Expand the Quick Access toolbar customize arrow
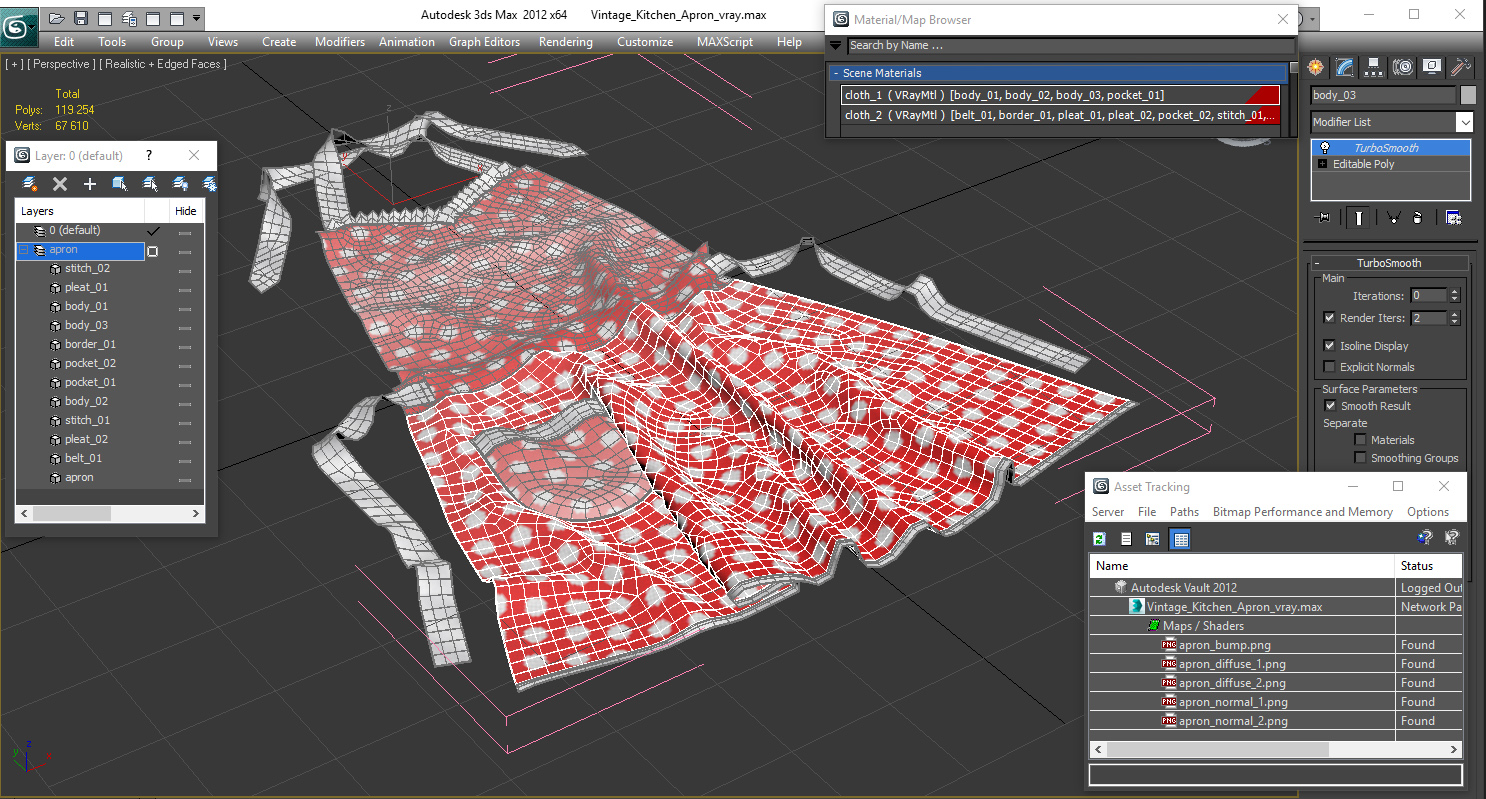Screen dimensions: 1486x799 coord(196,18)
